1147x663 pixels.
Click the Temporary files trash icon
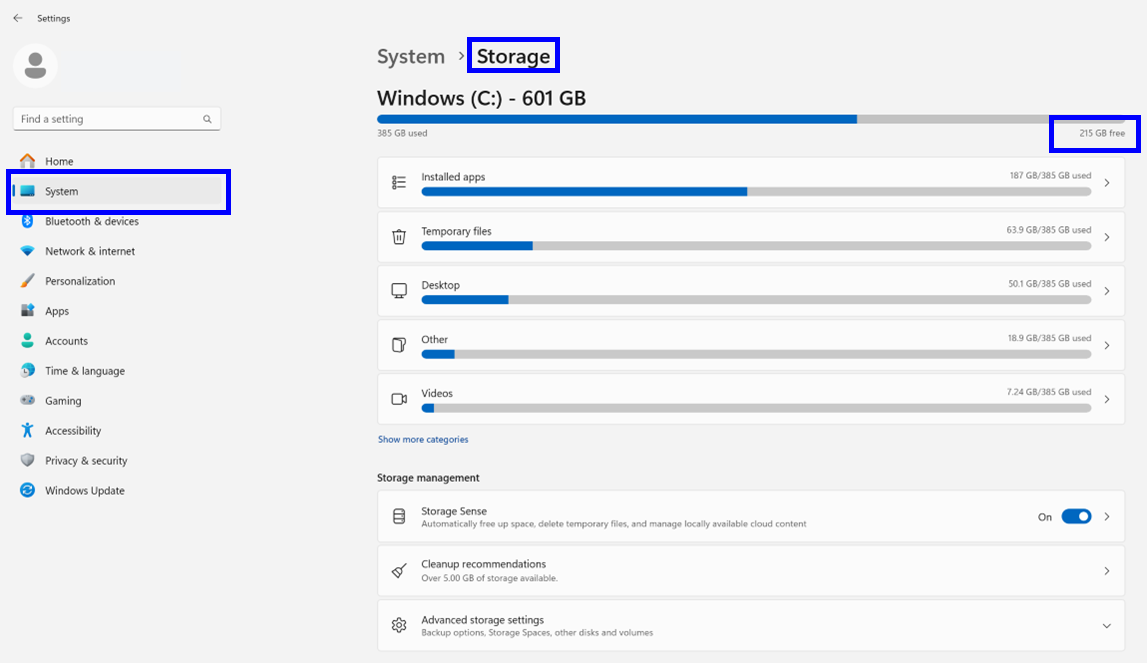pyautogui.click(x=399, y=237)
